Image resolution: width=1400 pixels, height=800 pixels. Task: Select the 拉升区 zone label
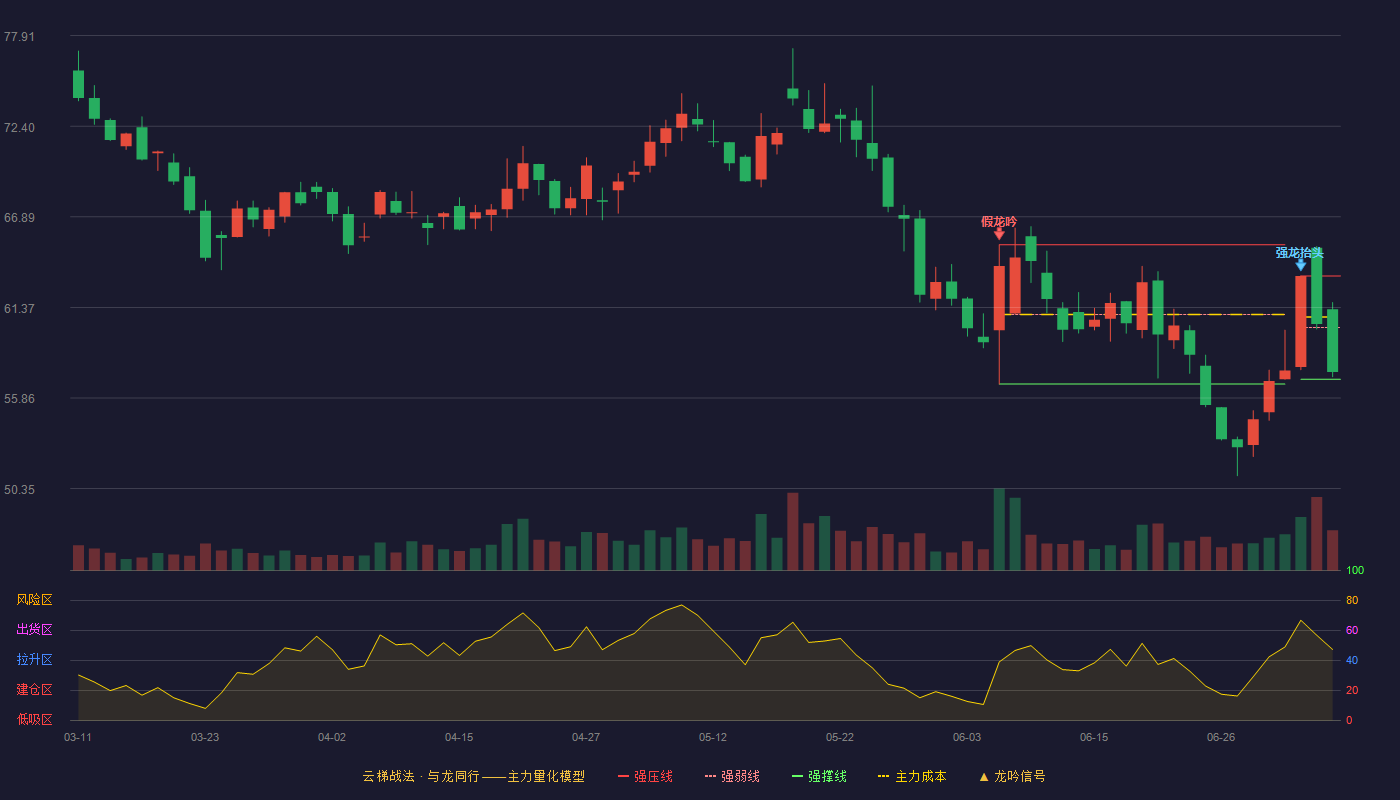(x=34, y=660)
